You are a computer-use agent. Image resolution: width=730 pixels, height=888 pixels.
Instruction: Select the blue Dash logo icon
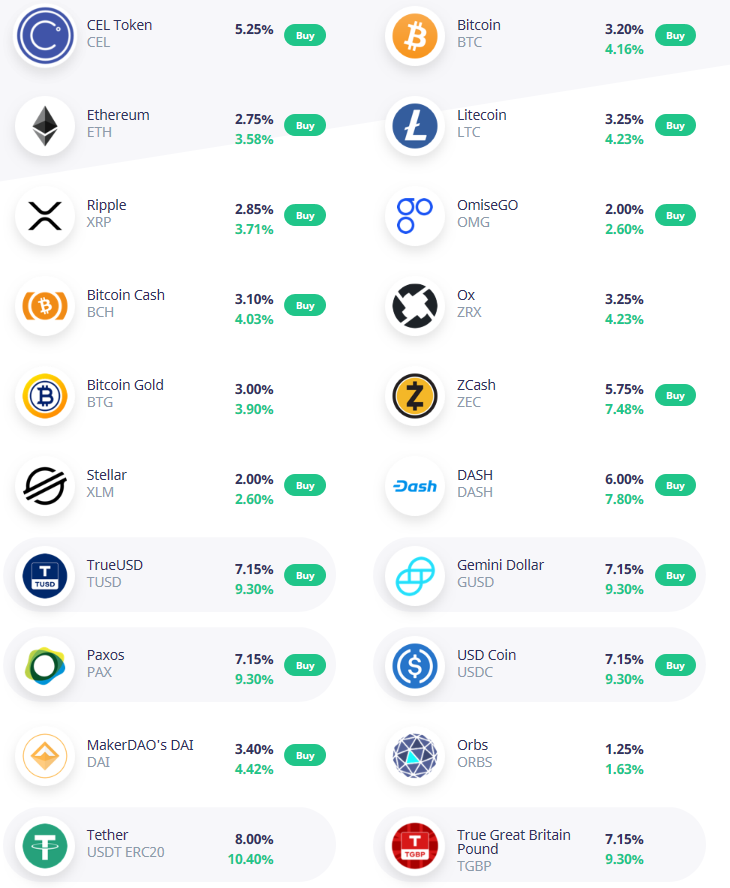point(415,486)
